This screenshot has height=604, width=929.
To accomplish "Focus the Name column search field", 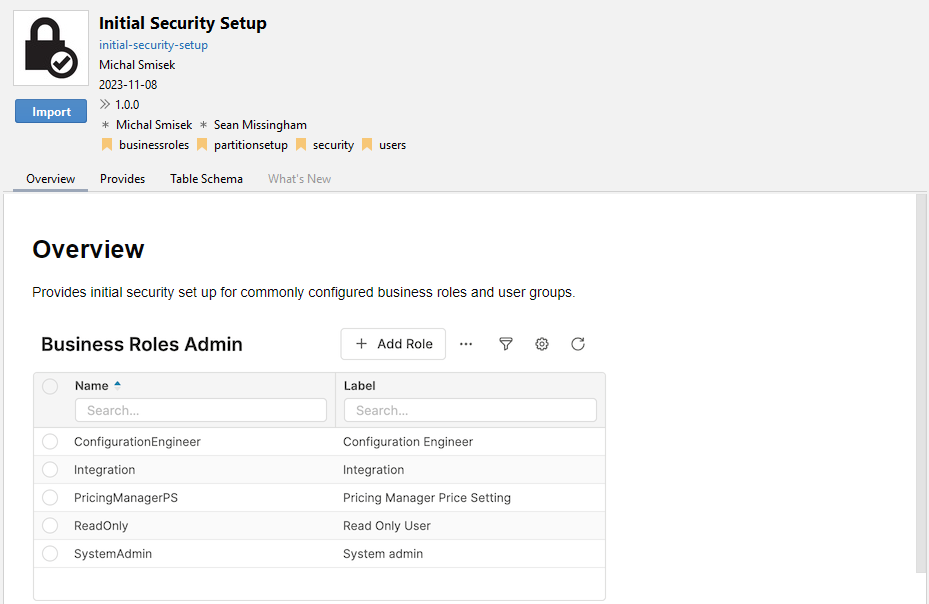I will (x=201, y=410).
